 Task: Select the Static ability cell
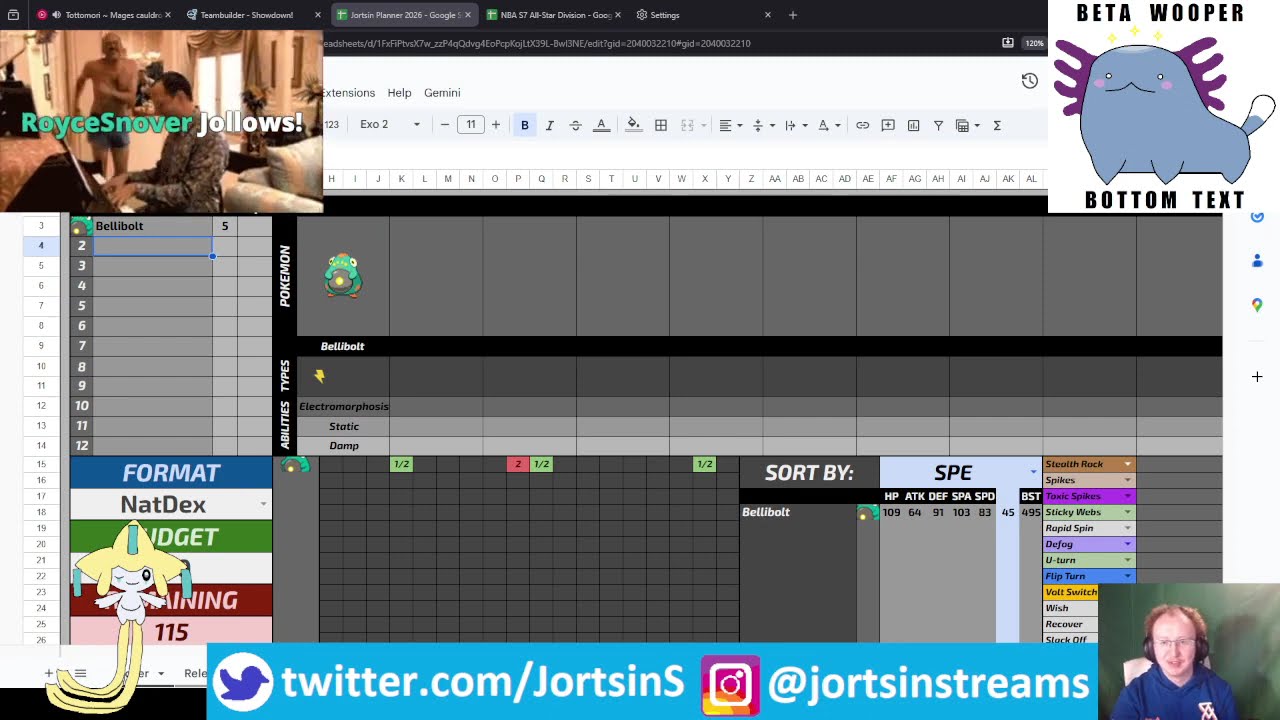point(343,426)
